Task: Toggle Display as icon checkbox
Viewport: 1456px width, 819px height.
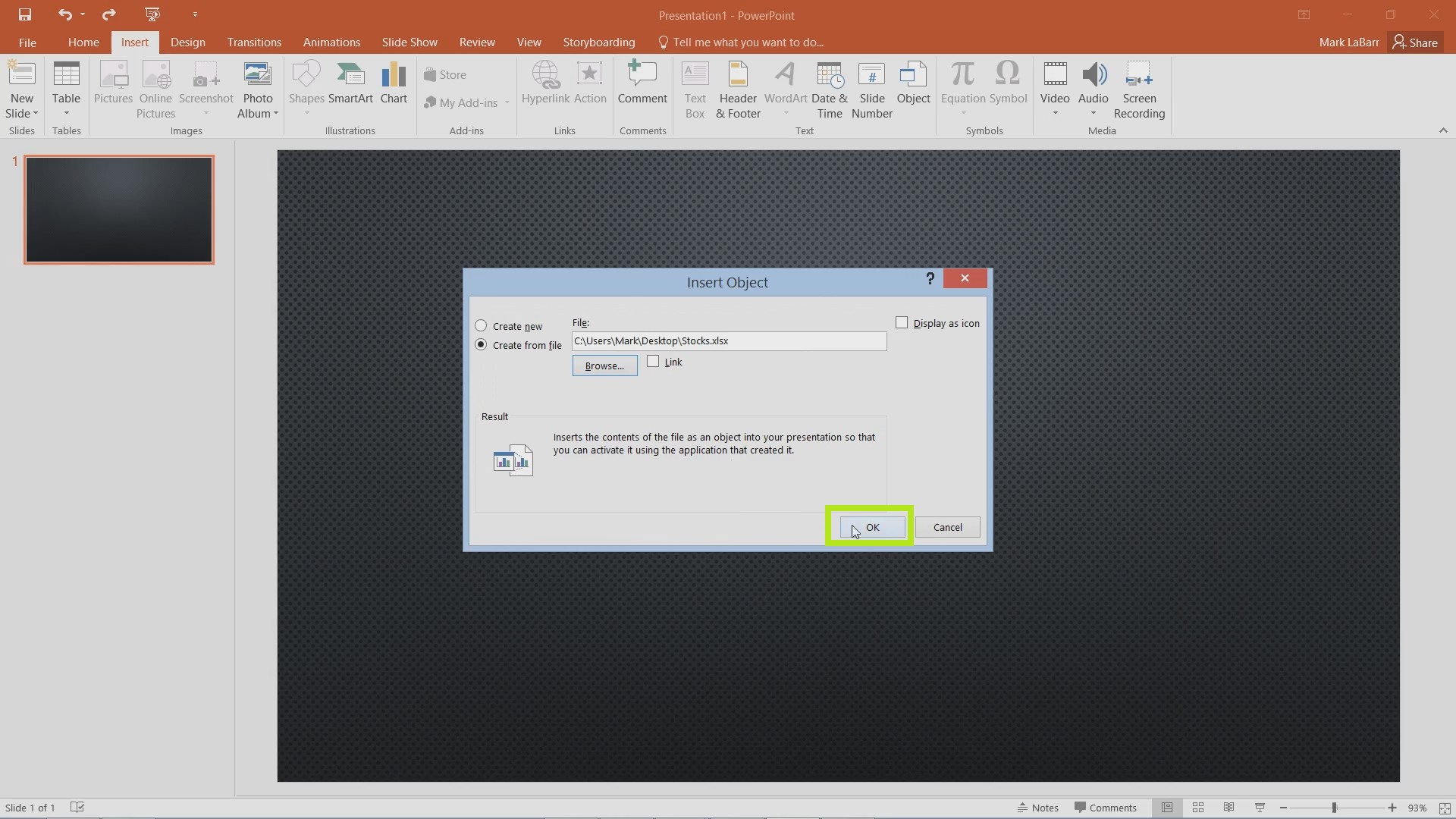Action: point(901,323)
